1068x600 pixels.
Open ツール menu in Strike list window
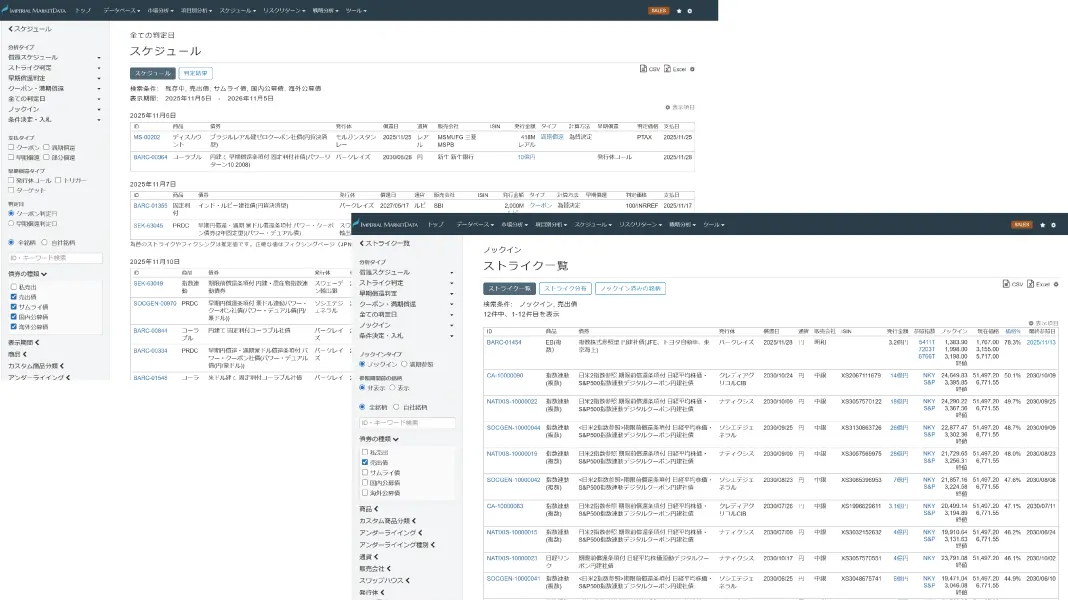click(x=713, y=225)
